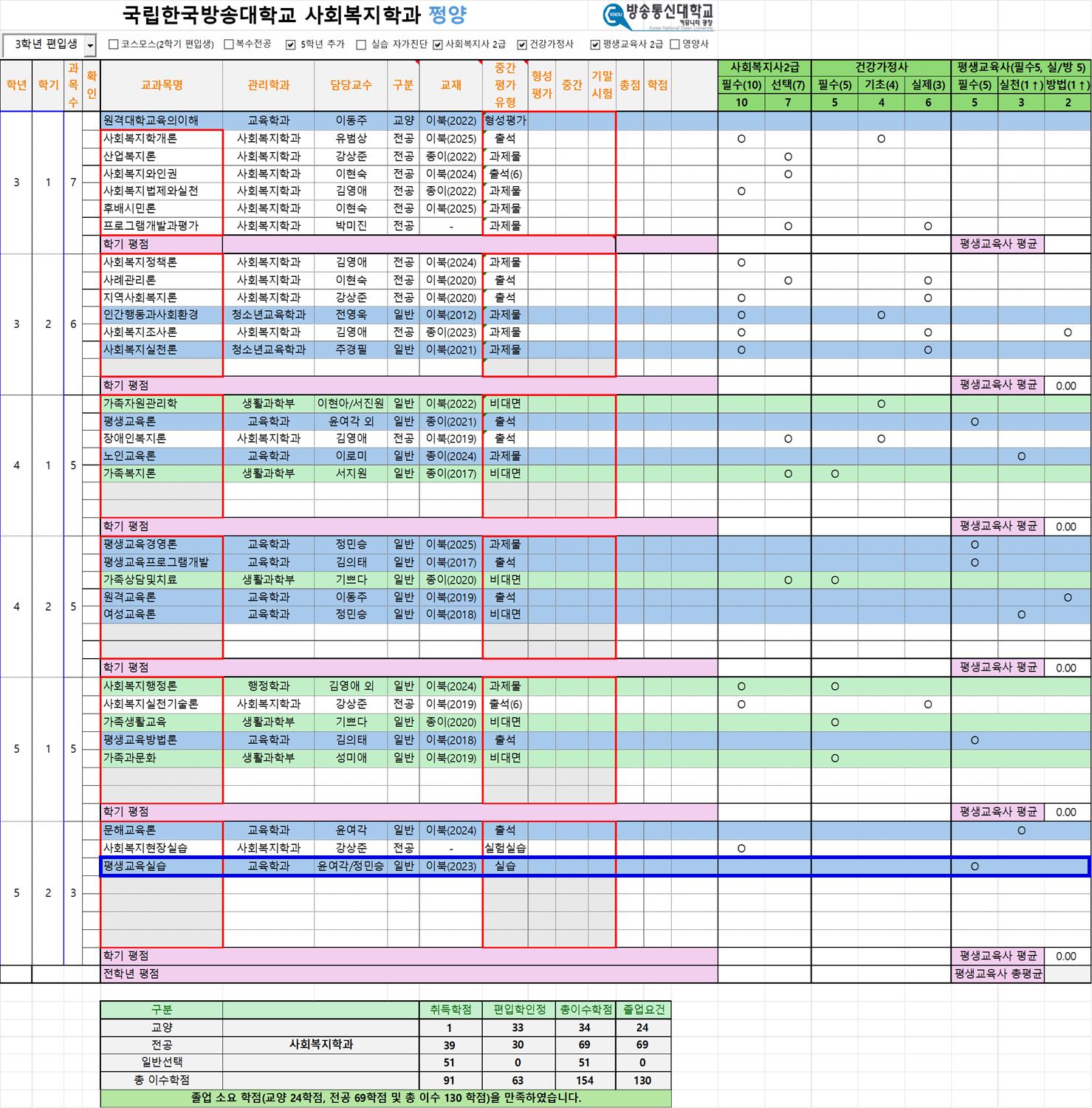This screenshot has width=1092, height=1108.
Task: Toggle the 실습 자가진단 checkbox
Action: click(x=361, y=44)
